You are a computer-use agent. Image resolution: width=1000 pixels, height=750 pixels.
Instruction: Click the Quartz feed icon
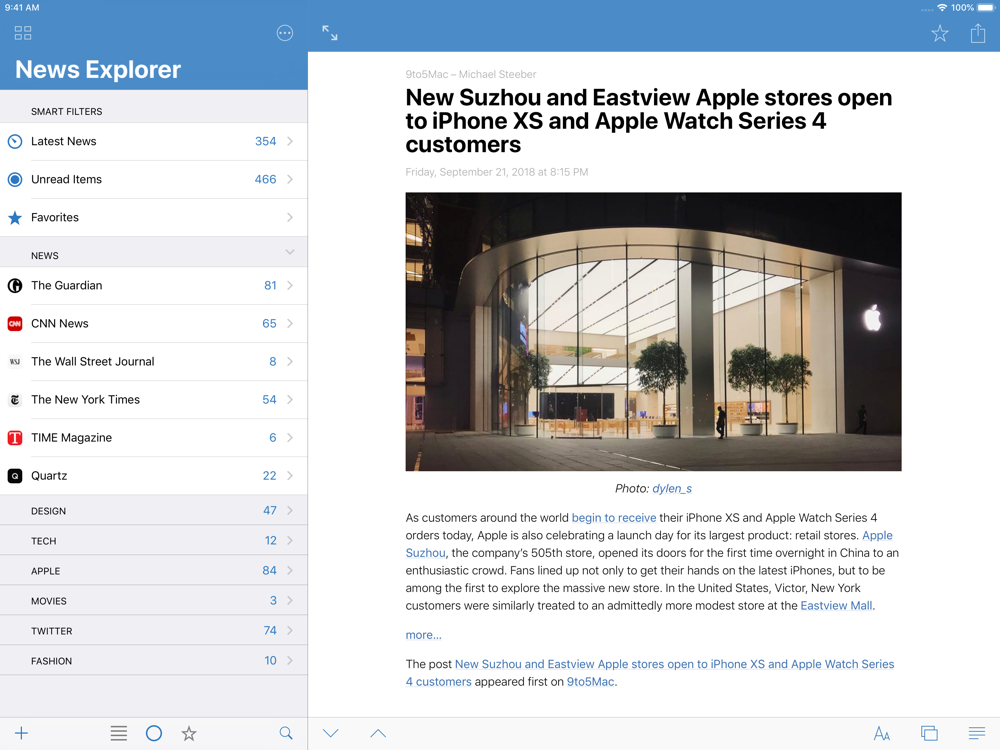15,476
